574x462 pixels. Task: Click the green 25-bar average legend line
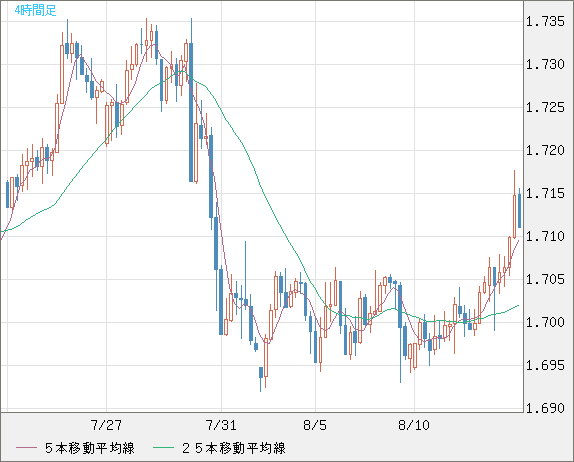(x=163, y=448)
